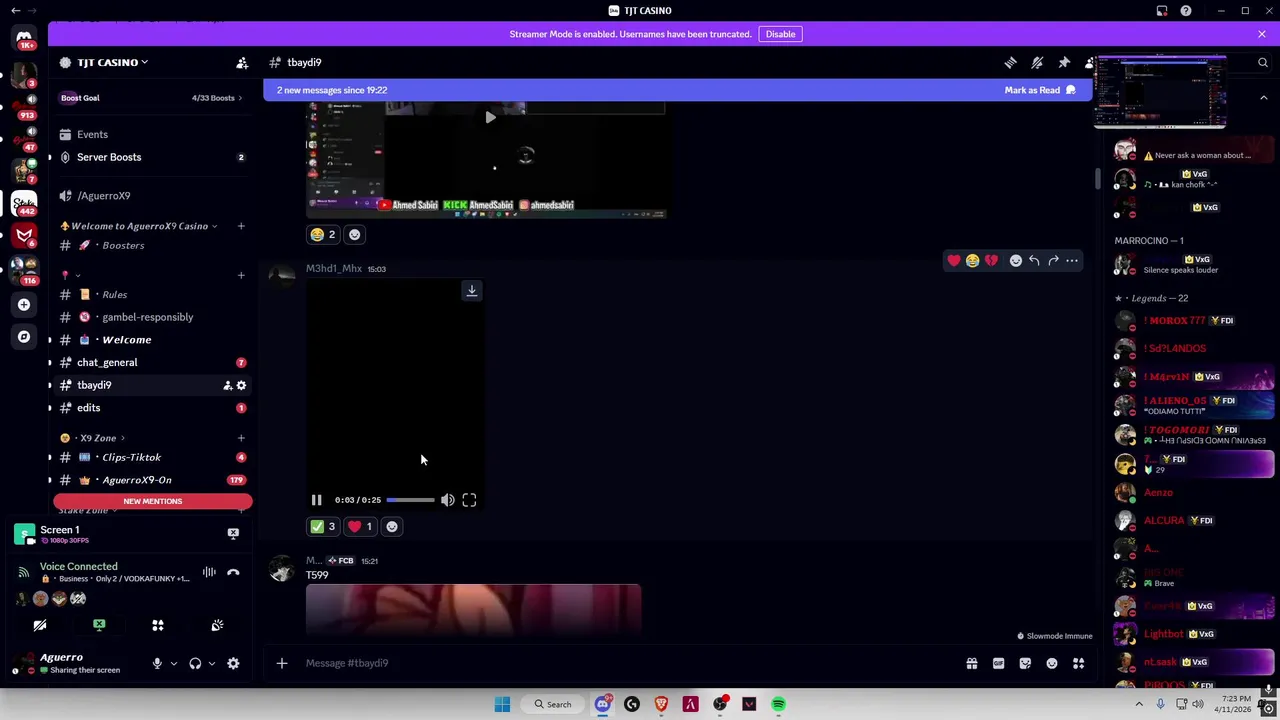Toggle headphone deafen
This screenshot has height=720, width=1280.
(195, 663)
